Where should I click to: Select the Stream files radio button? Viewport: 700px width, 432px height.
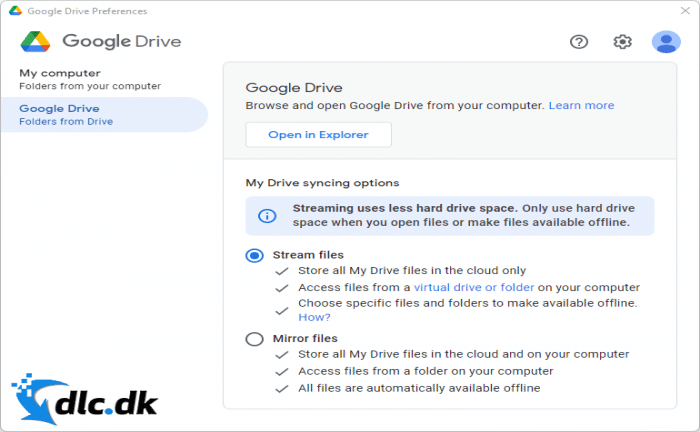coord(254,255)
